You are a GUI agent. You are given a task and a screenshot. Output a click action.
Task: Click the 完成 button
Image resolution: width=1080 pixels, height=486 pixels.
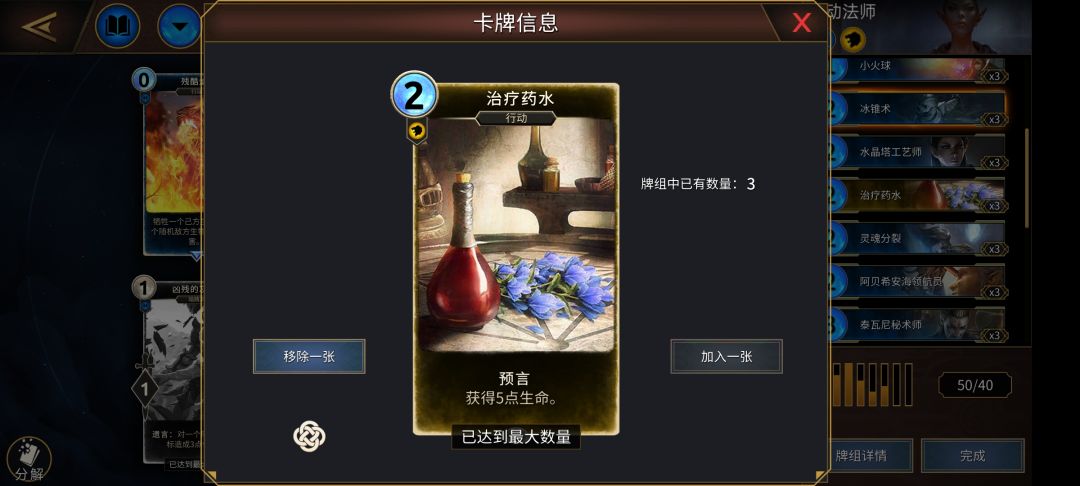tap(973, 456)
